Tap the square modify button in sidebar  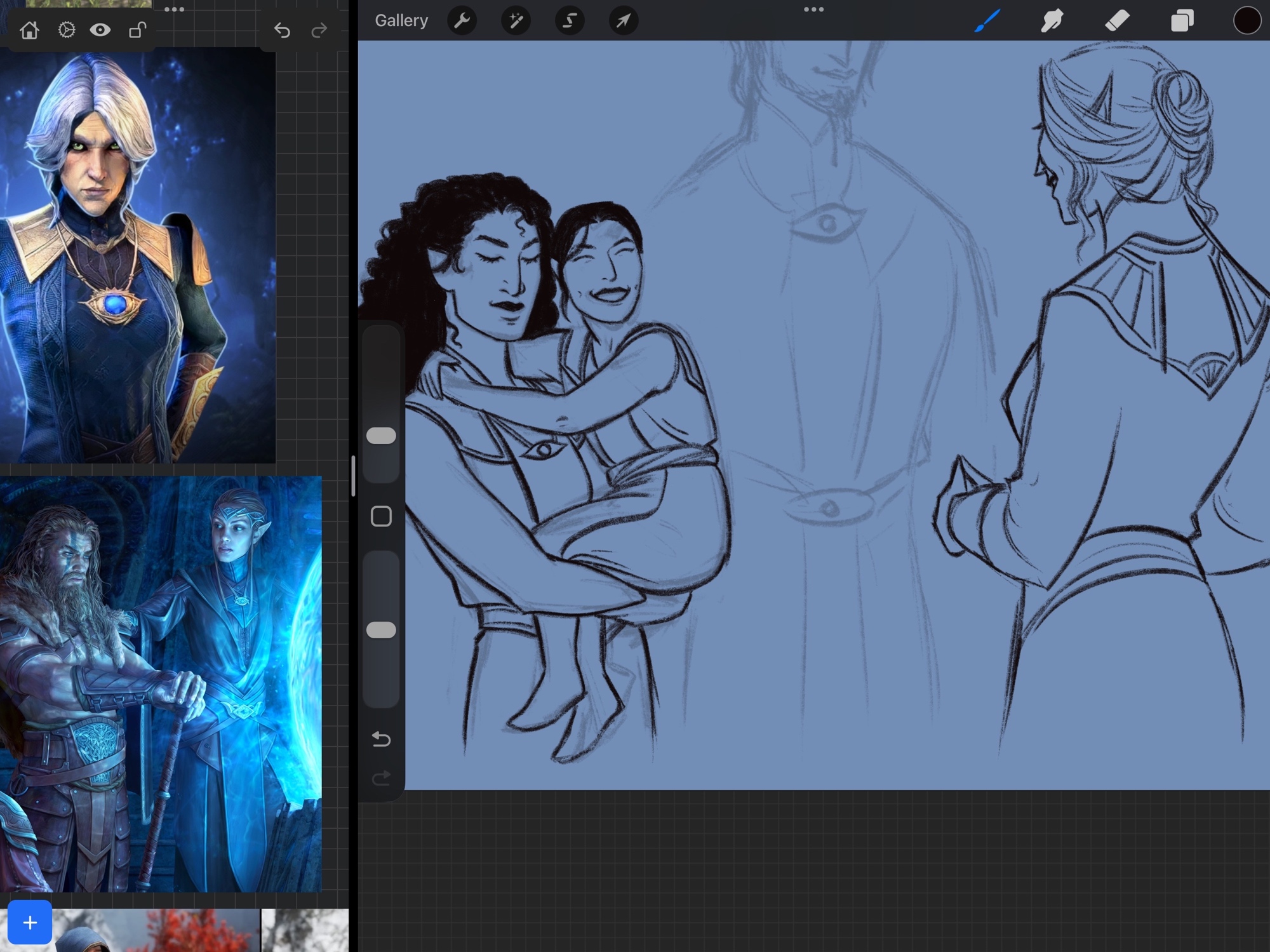(381, 516)
